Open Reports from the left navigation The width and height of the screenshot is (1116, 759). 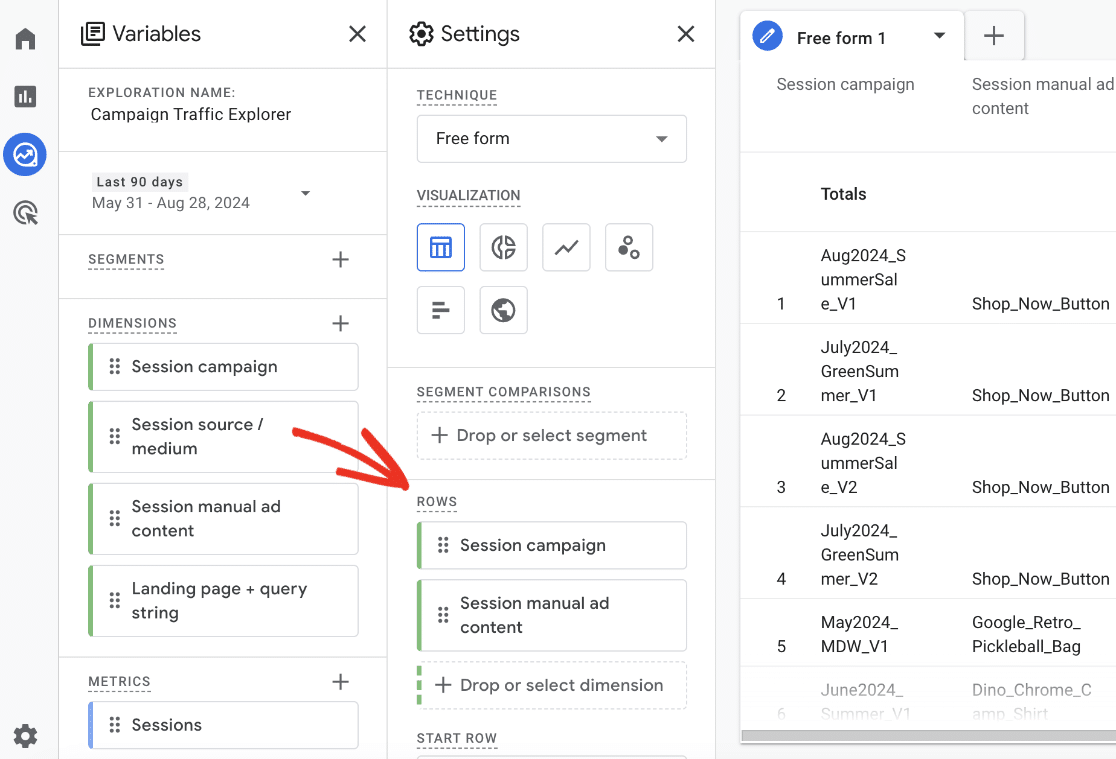pyautogui.click(x=25, y=96)
